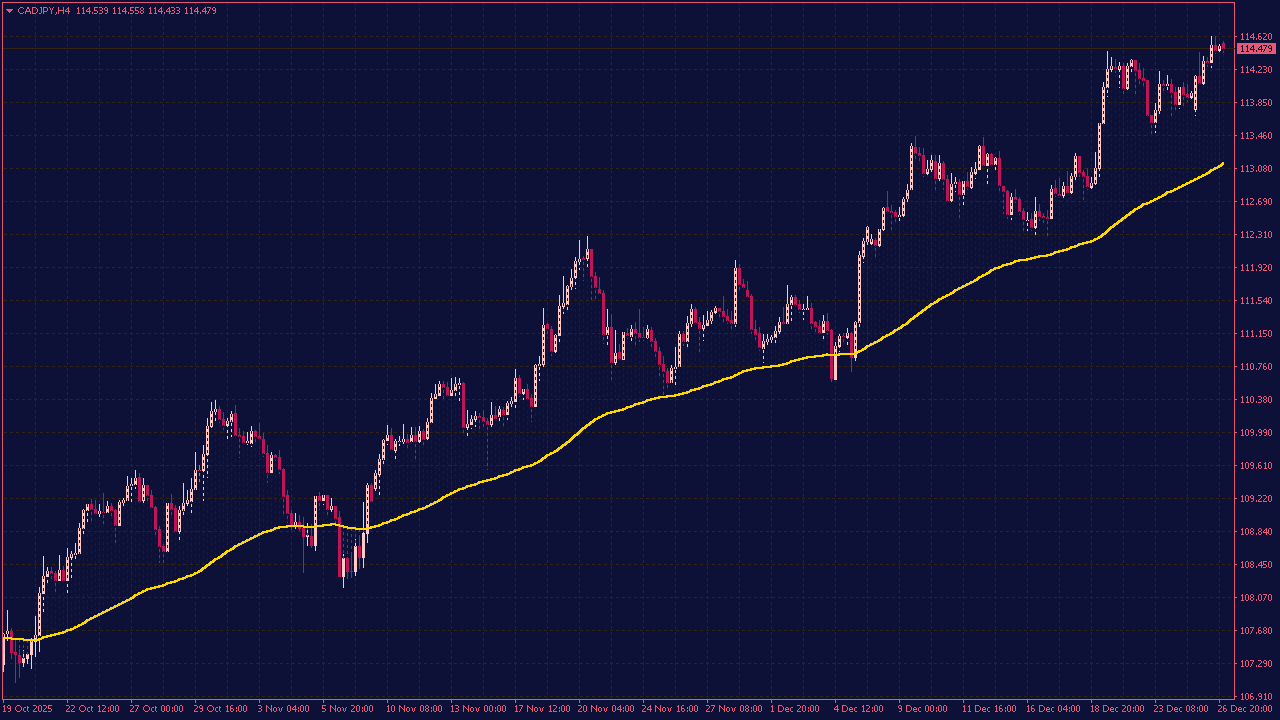Expand the CADJPY chart window dropdown arrow
Image resolution: width=1280 pixels, height=720 pixels.
pos(9,10)
